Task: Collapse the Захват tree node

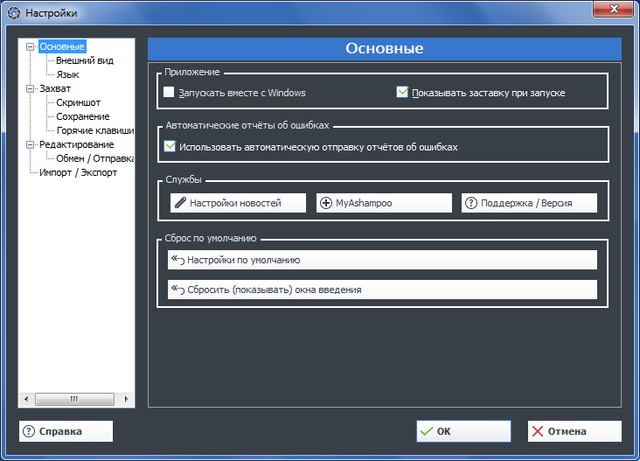Action: coord(30,88)
